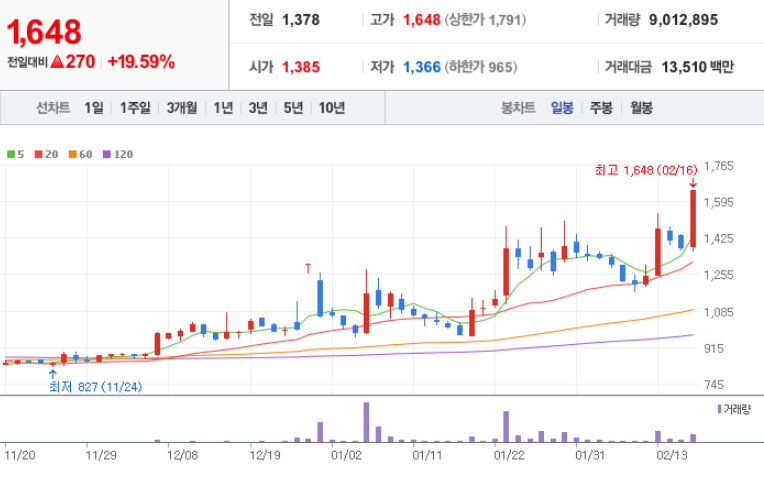Viewport: 764px width, 478px height.
Task: Click the green 5-day moving average swatch
Action: click(x=11, y=154)
